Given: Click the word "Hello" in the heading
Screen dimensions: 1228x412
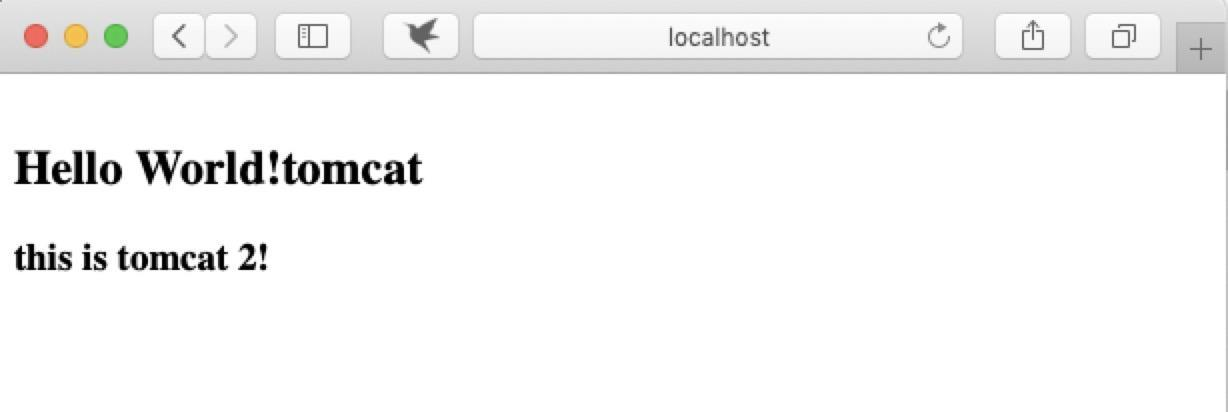Looking at the screenshot, I should (69, 168).
